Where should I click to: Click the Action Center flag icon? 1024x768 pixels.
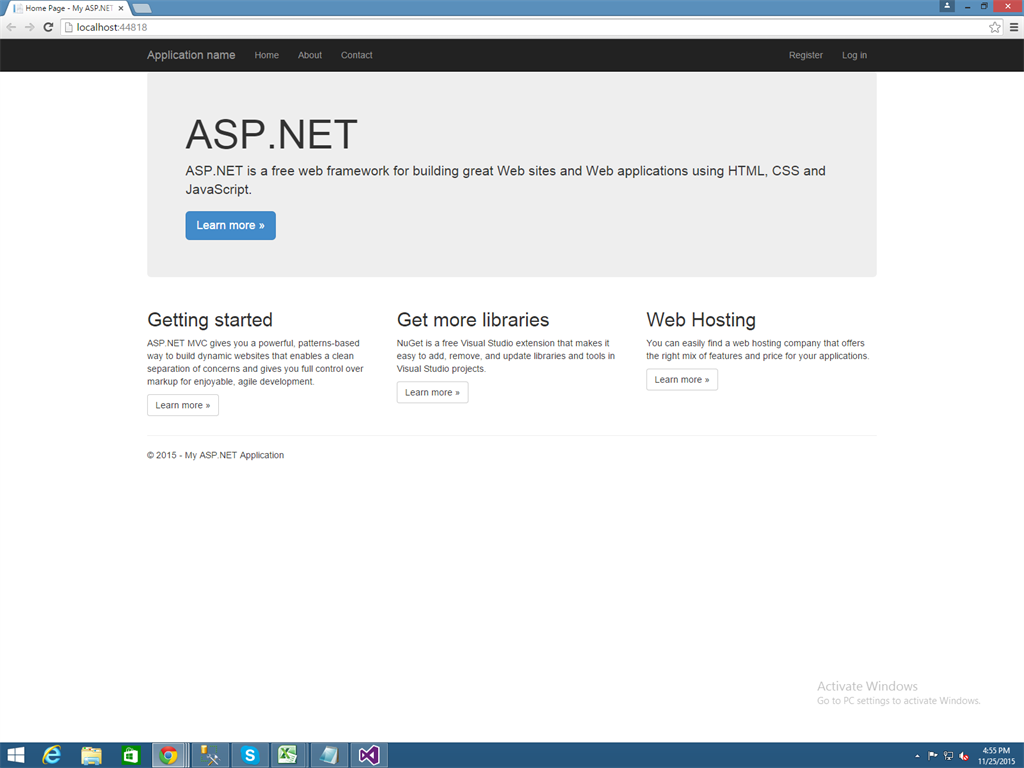click(933, 756)
